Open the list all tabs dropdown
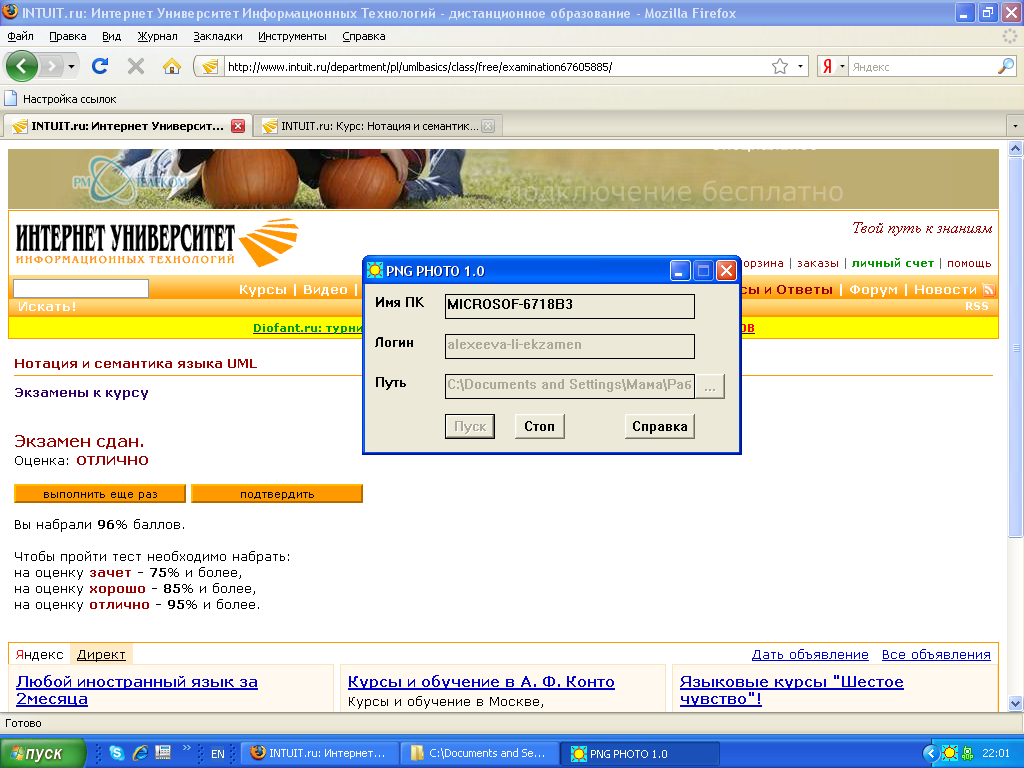1024x768 pixels. coord(1015,125)
